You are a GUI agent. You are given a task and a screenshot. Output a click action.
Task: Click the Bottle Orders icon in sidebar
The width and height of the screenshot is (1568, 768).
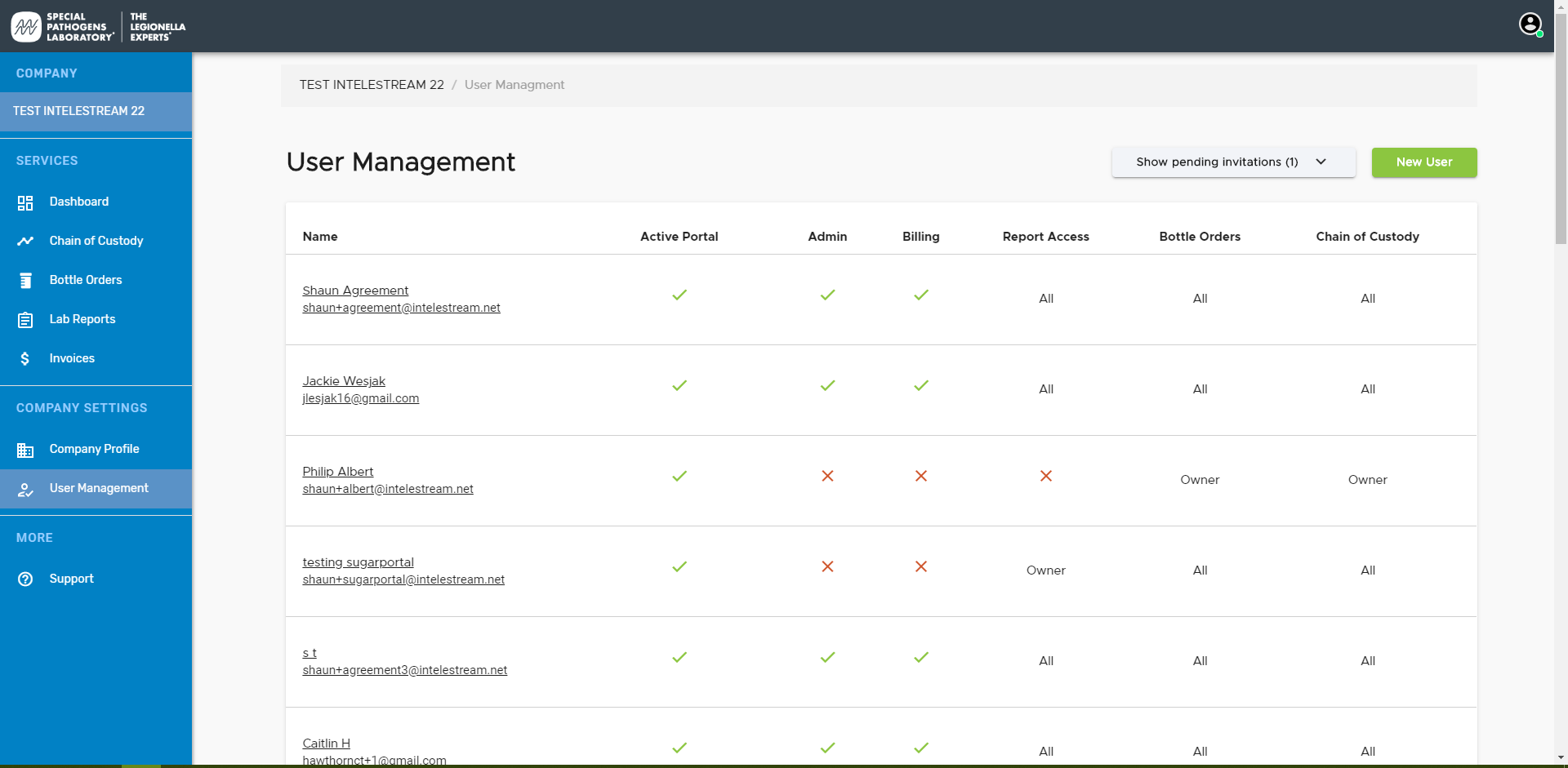tap(25, 281)
